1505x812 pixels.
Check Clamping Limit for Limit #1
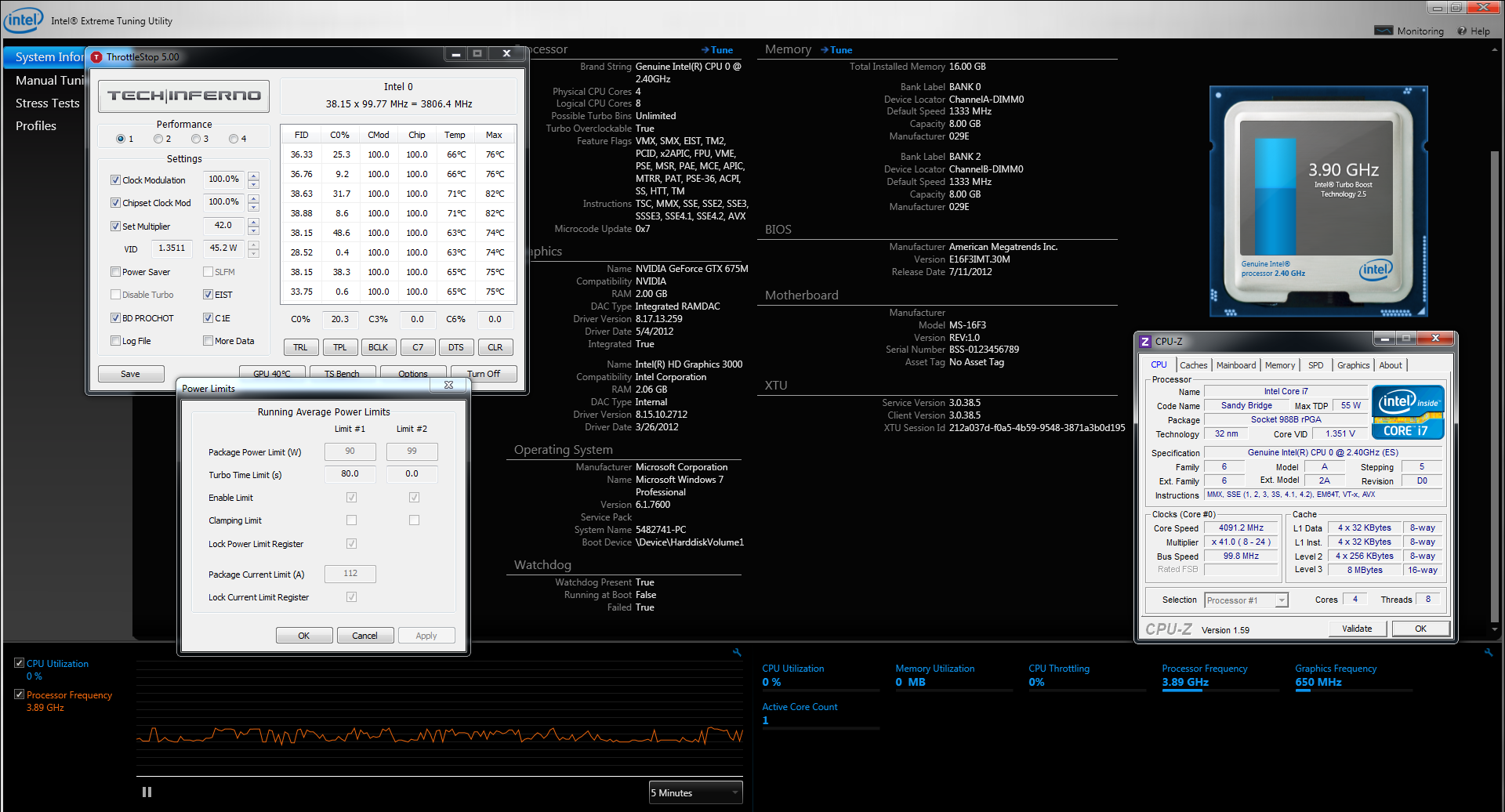point(351,520)
